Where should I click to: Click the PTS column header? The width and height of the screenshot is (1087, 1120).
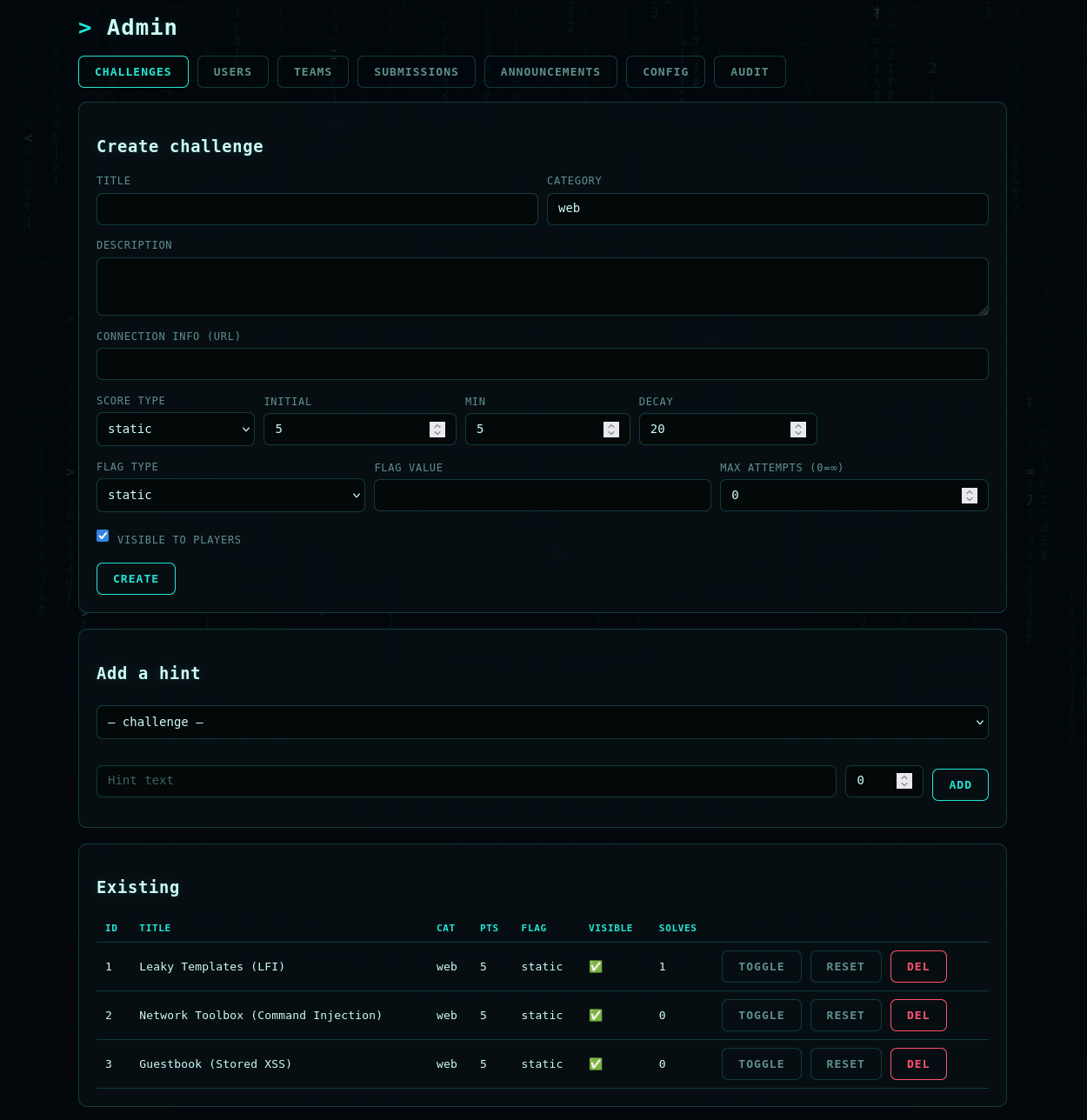[490, 929]
